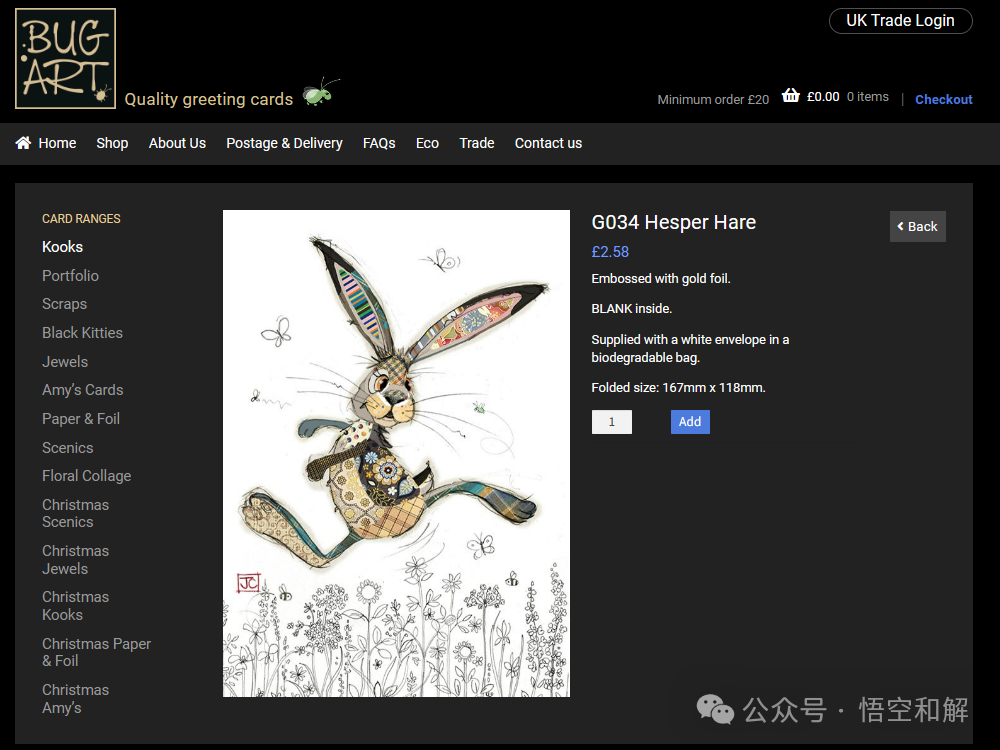Open the Contact us page
This screenshot has width=1000, height=750.
click(548, 143)
